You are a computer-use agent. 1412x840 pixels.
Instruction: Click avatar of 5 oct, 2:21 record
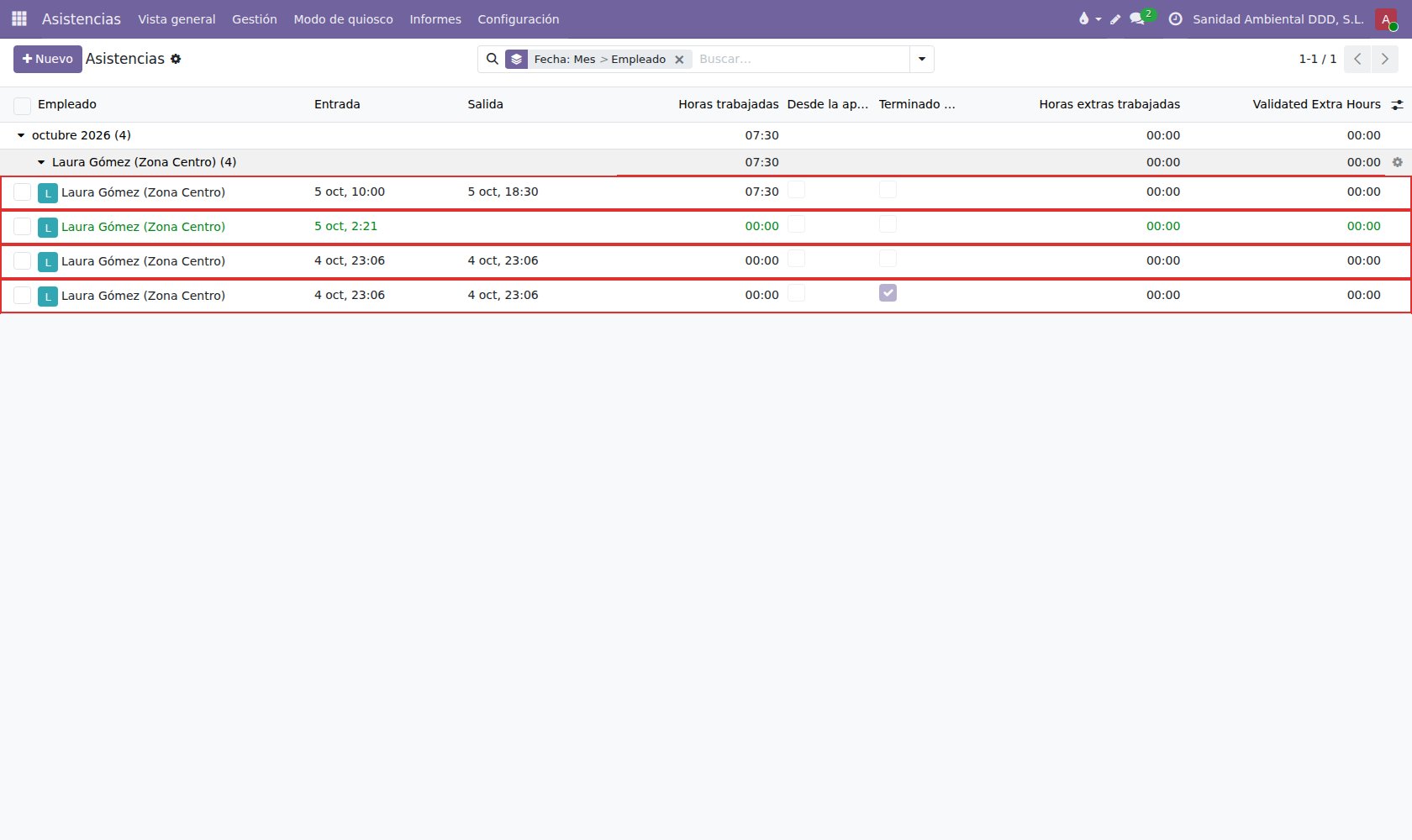(x=48, y=227)
